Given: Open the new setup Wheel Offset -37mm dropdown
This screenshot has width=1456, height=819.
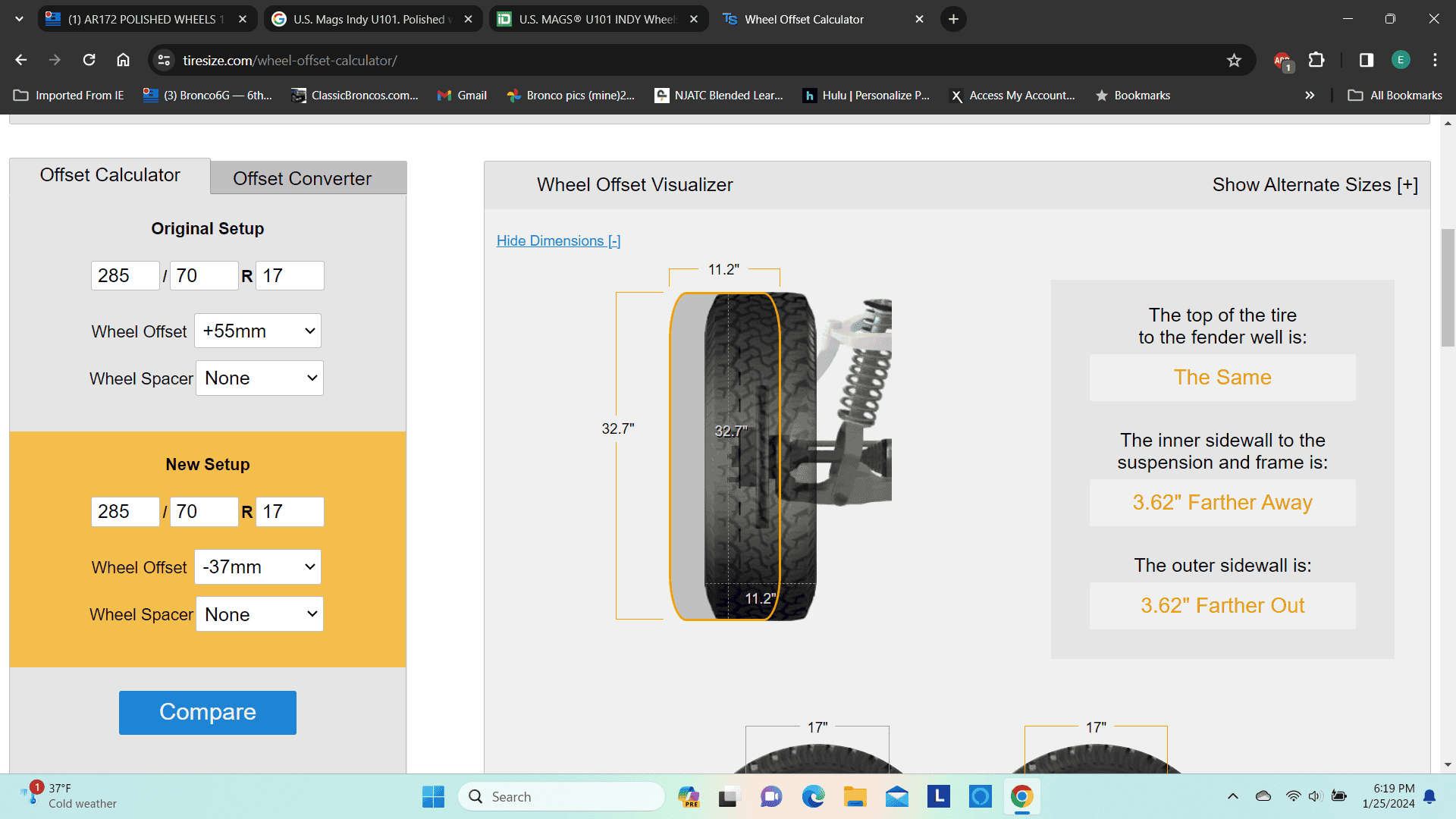Looking at the screenshot, I should coord(258,566).
